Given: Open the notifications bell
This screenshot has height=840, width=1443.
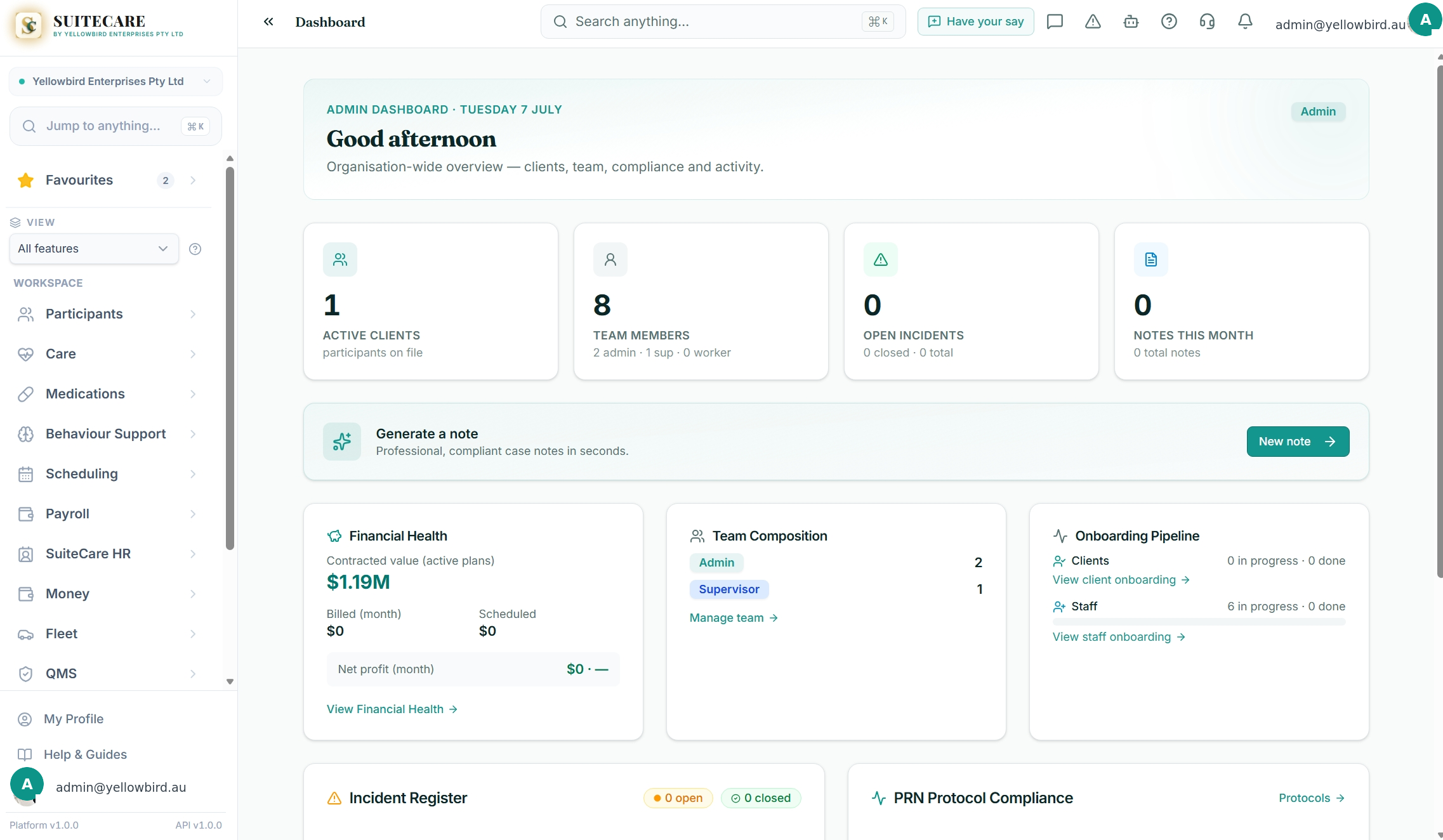Looking at the screenshot, I should click(1245, 22).
